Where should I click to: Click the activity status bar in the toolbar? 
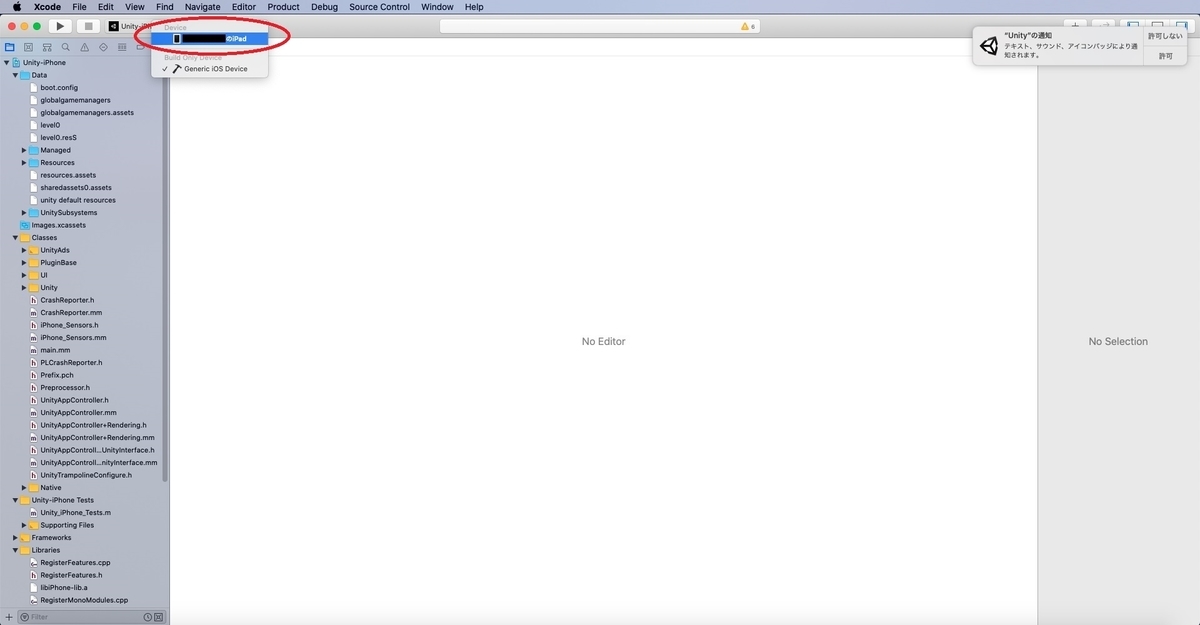coord(600,26)
